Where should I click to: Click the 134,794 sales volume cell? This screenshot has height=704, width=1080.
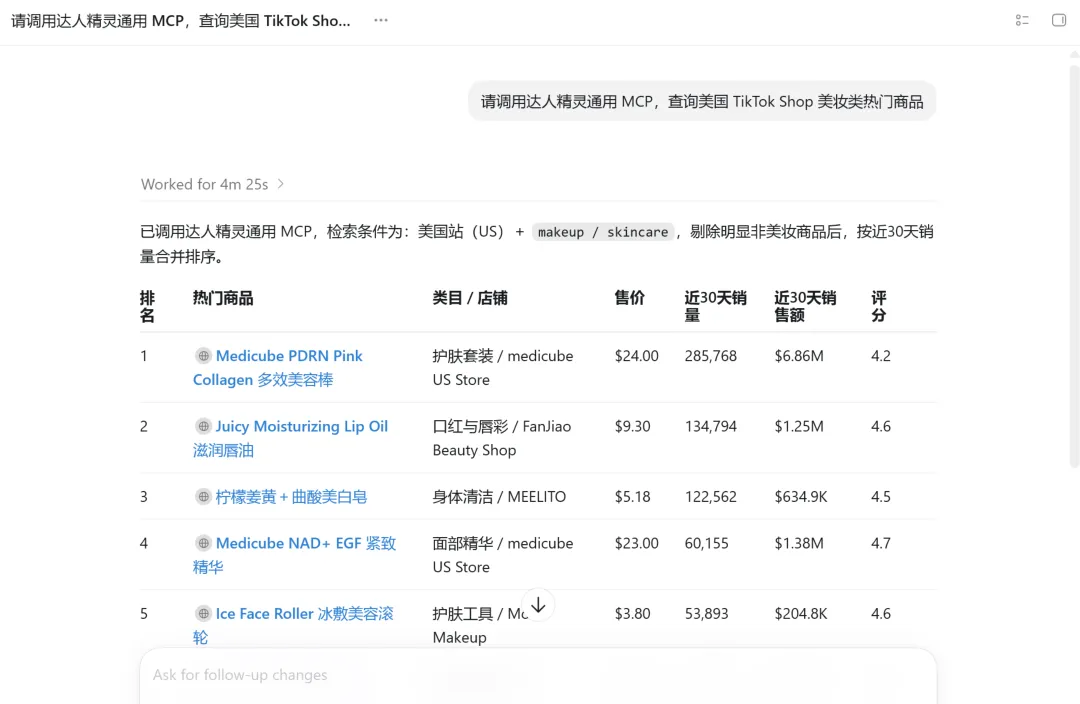[x=710, y=426]
